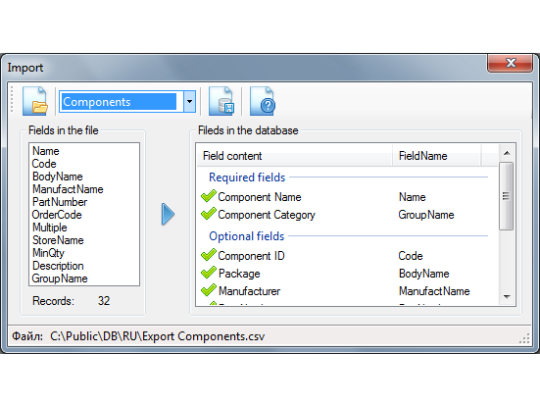Open file with the folder document icon

[x=35, y=102]
